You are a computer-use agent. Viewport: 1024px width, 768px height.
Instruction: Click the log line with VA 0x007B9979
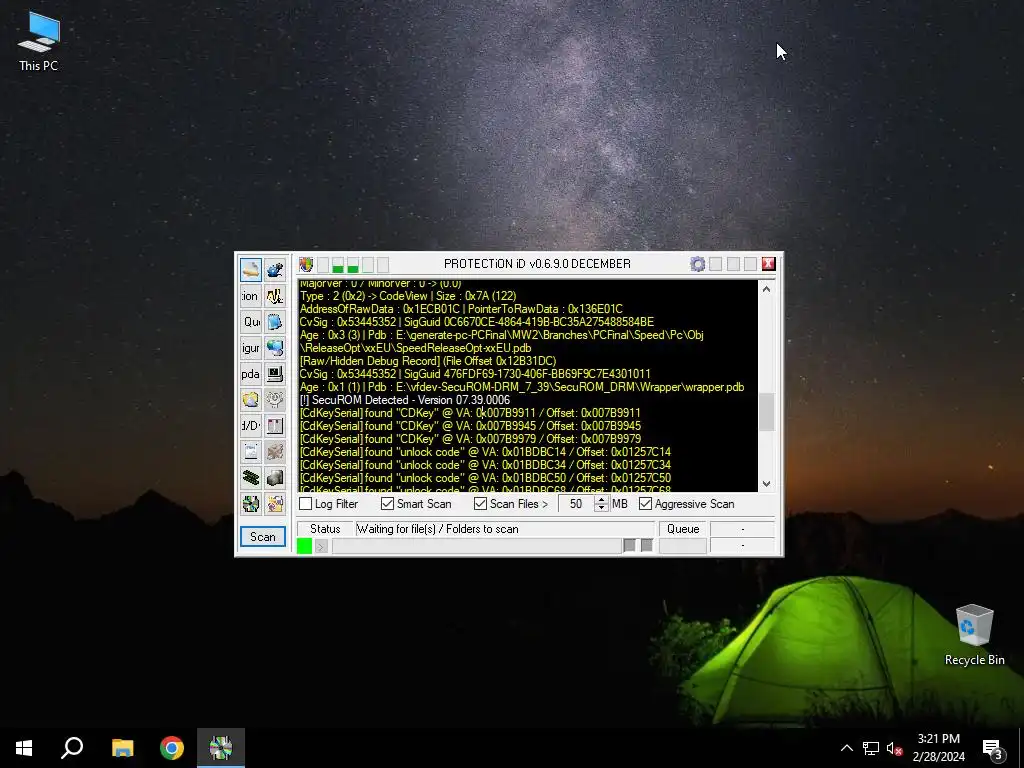click(x=470, y=439)
